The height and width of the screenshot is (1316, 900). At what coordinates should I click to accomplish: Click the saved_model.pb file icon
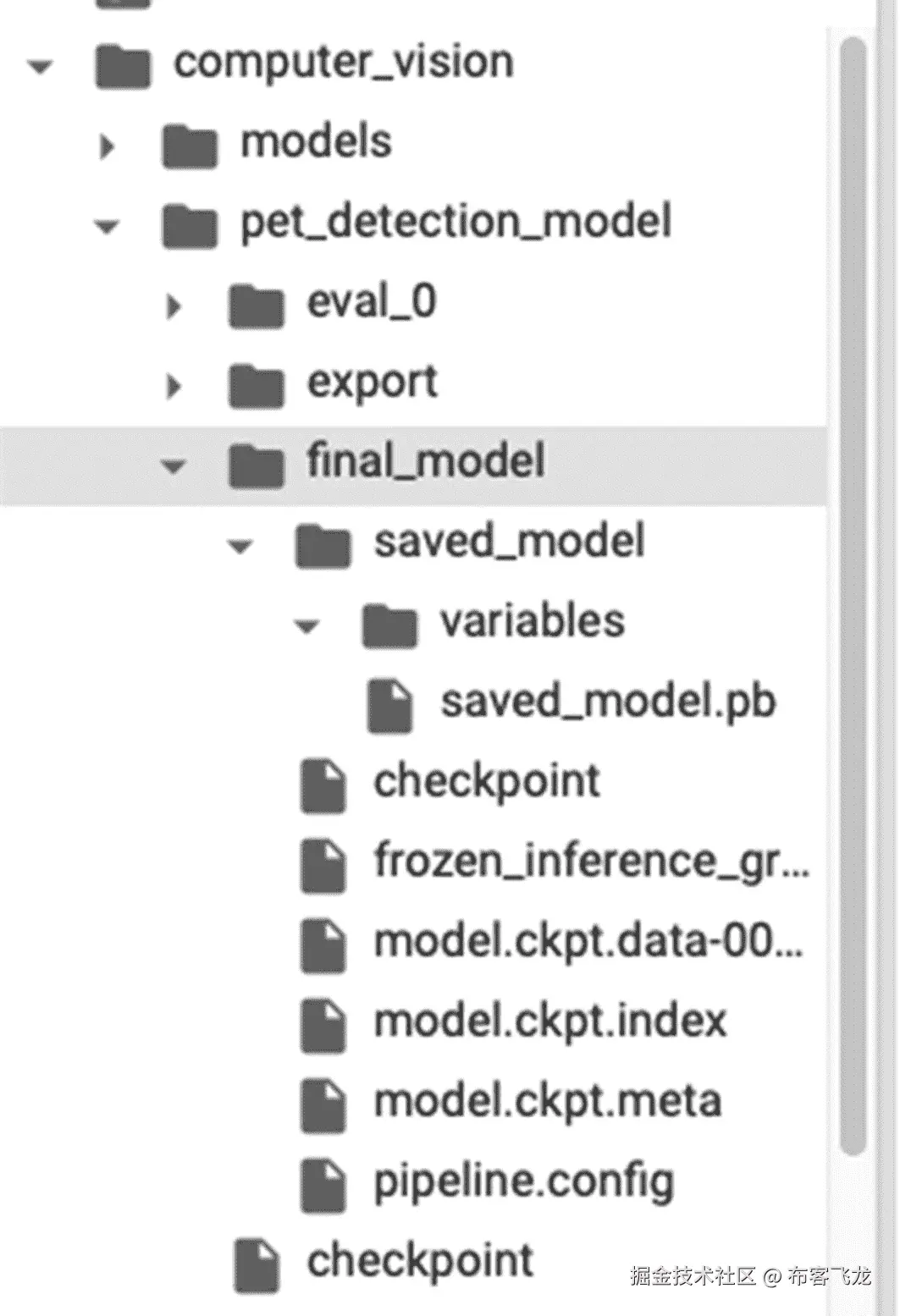(389, 704)
